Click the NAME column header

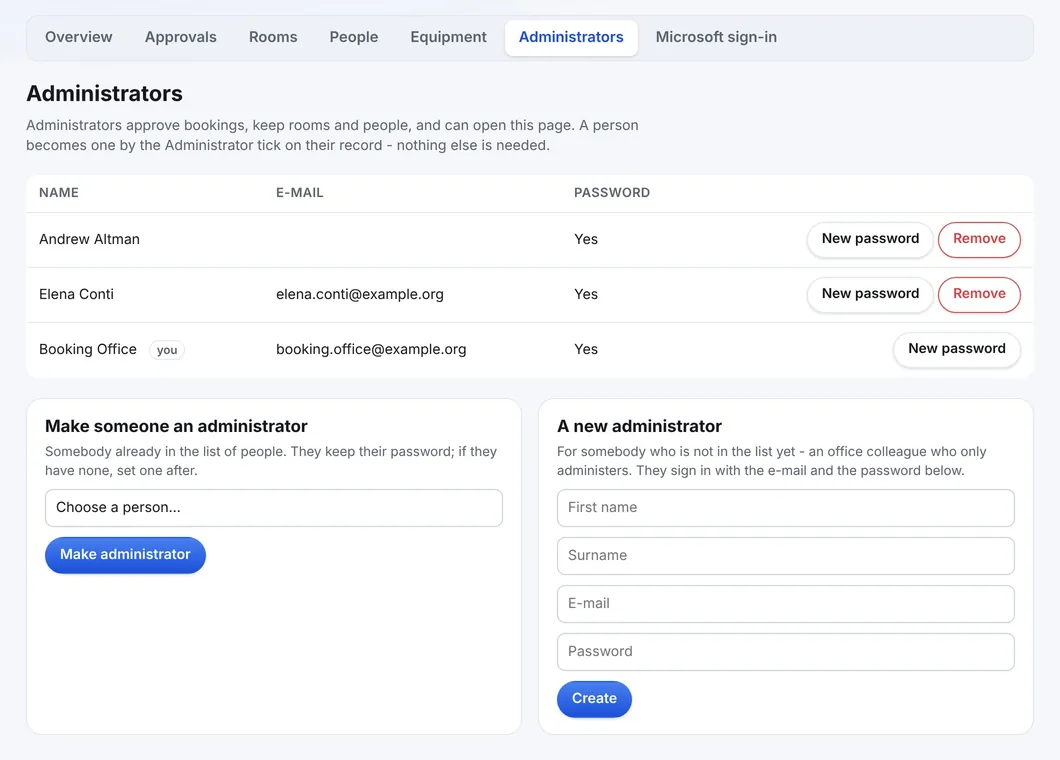click(x=59, y=193)
